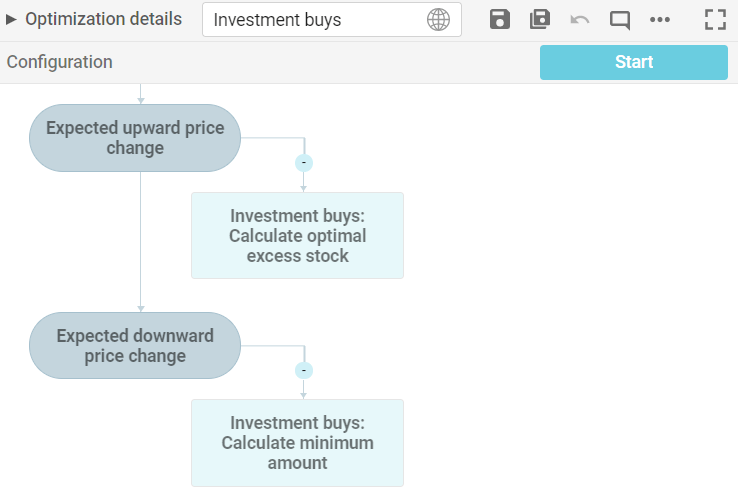Open translations via the globe icon
This screenshot has height=499, width=738.
point(438,20)
